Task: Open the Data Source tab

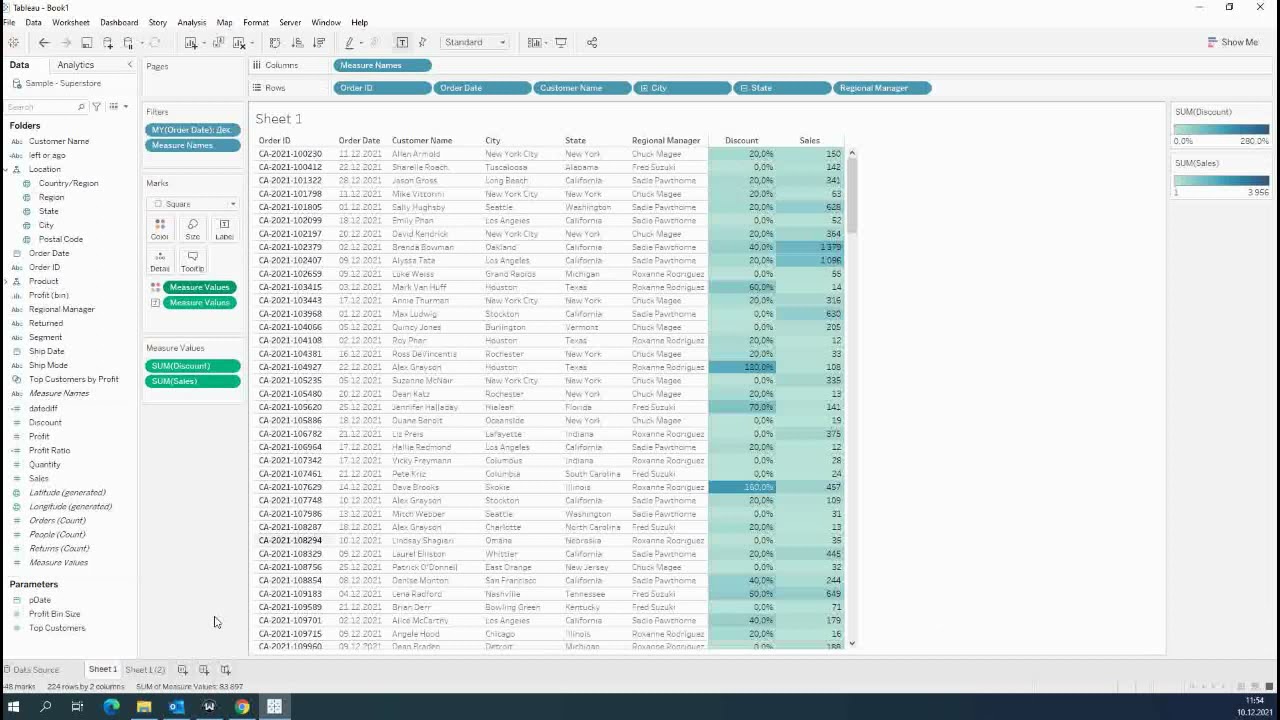Action: point(31,670)
